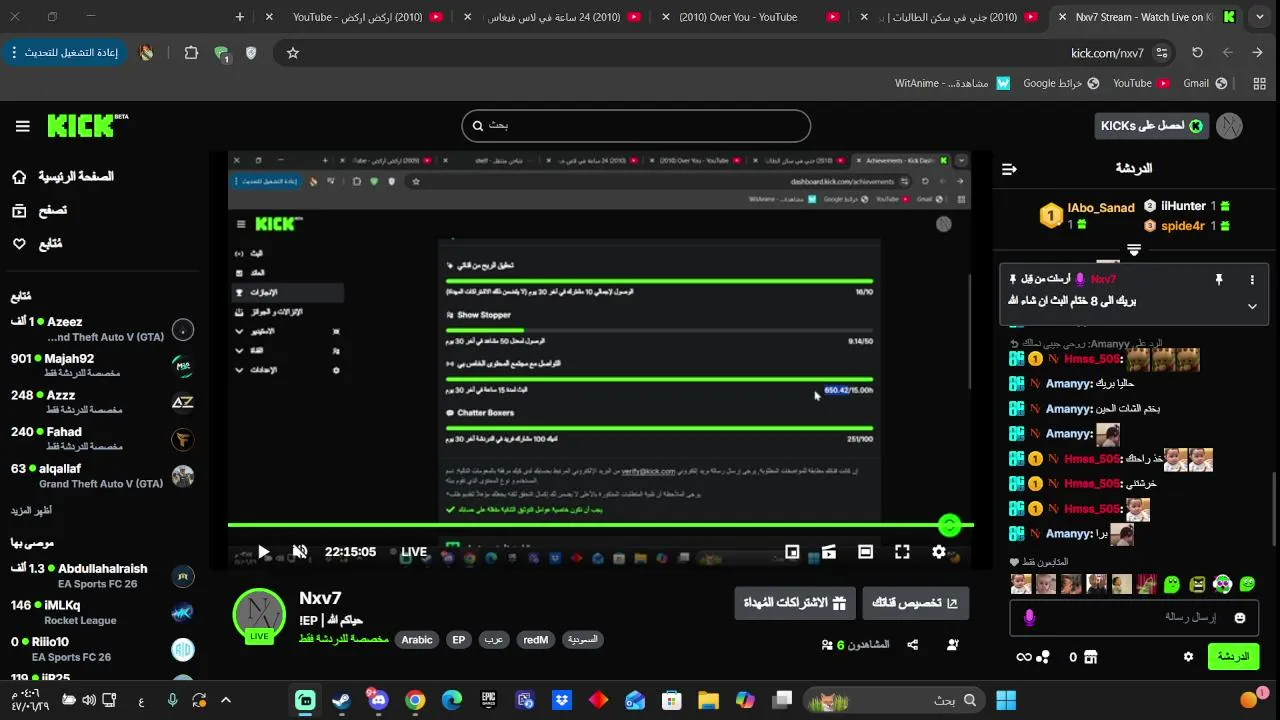Reload the page in browser toolbar
Image resolution: width=1280 pixels, height=720 pixels.
[1197, 53]
